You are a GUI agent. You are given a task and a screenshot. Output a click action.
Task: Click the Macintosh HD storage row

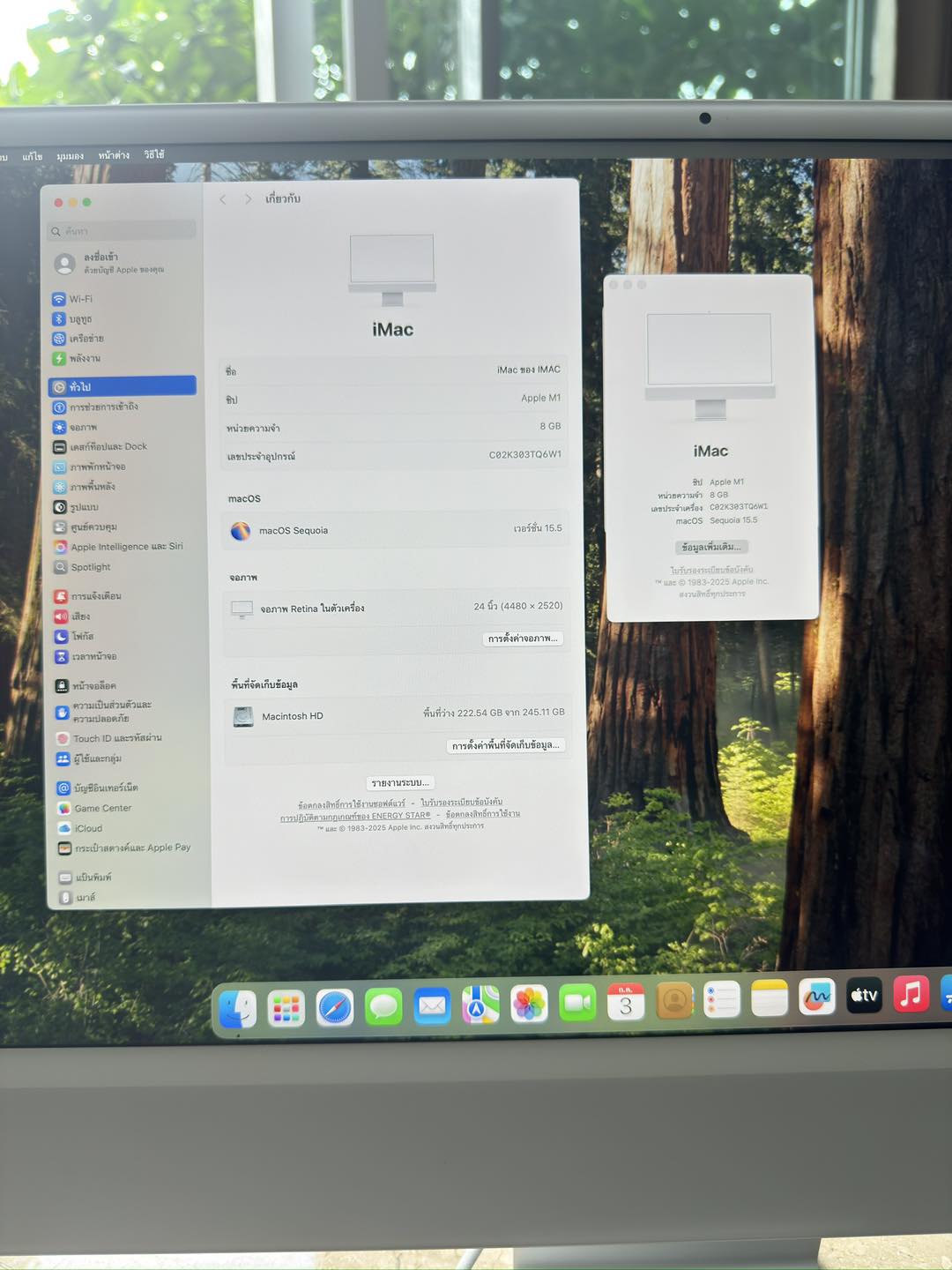pos(397,715)
